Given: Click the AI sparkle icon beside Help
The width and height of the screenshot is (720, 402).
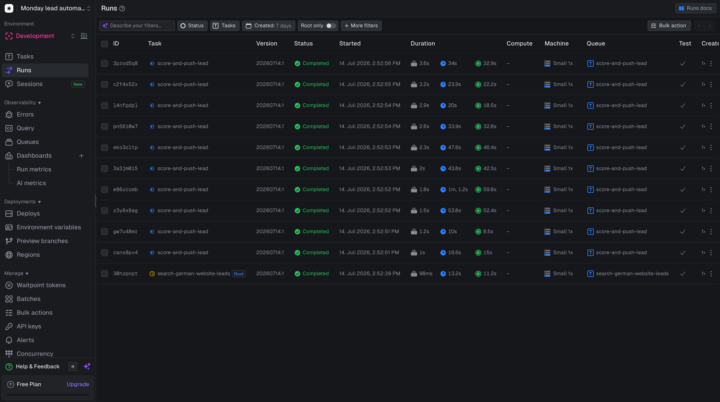Looking at the screenshot, I should click(x=87, y=367).
